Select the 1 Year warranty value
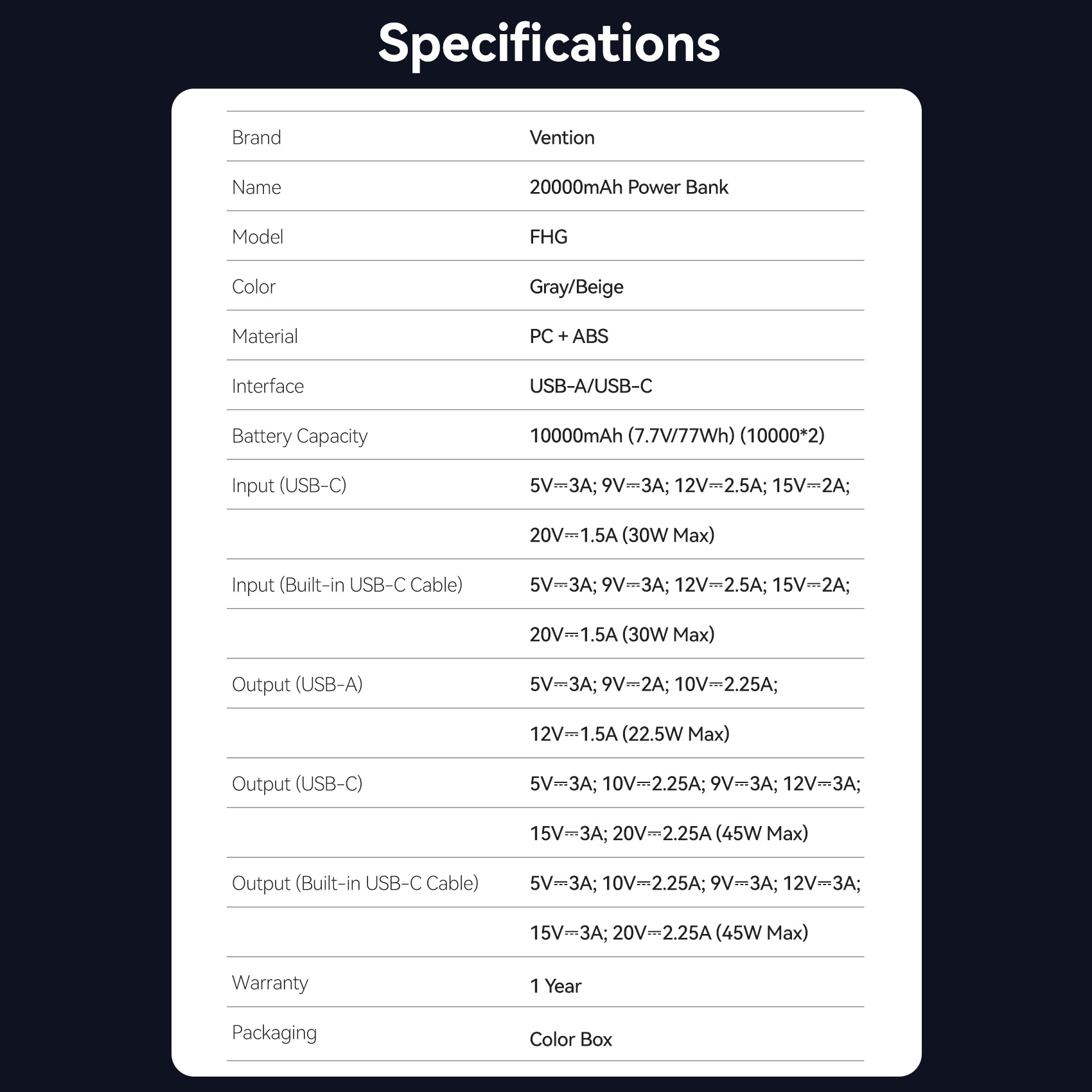The height and width of the screenshot is (1092, 1092). click(x=556, y=986)
